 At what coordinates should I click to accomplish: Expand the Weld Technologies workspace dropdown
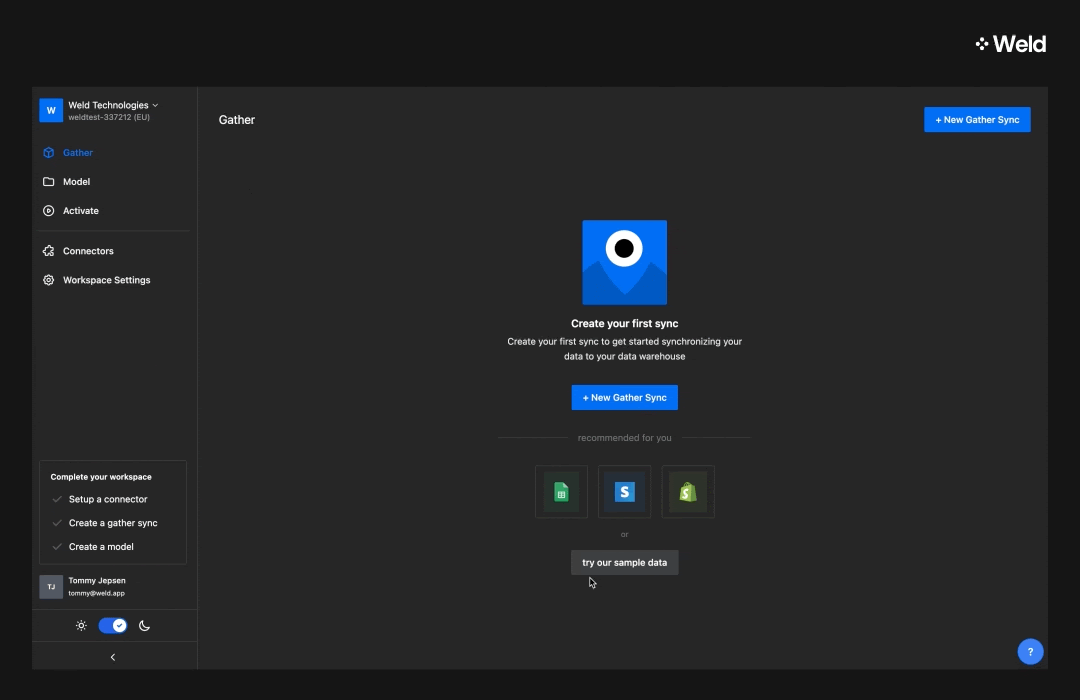(113, 105)
